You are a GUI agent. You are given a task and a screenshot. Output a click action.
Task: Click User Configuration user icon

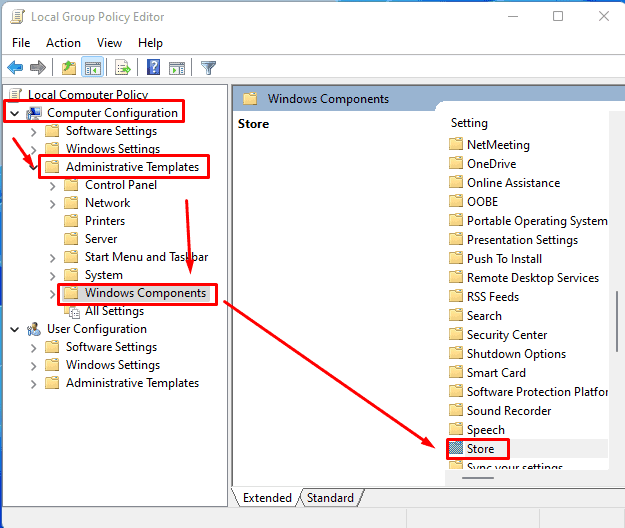point(34,329)
